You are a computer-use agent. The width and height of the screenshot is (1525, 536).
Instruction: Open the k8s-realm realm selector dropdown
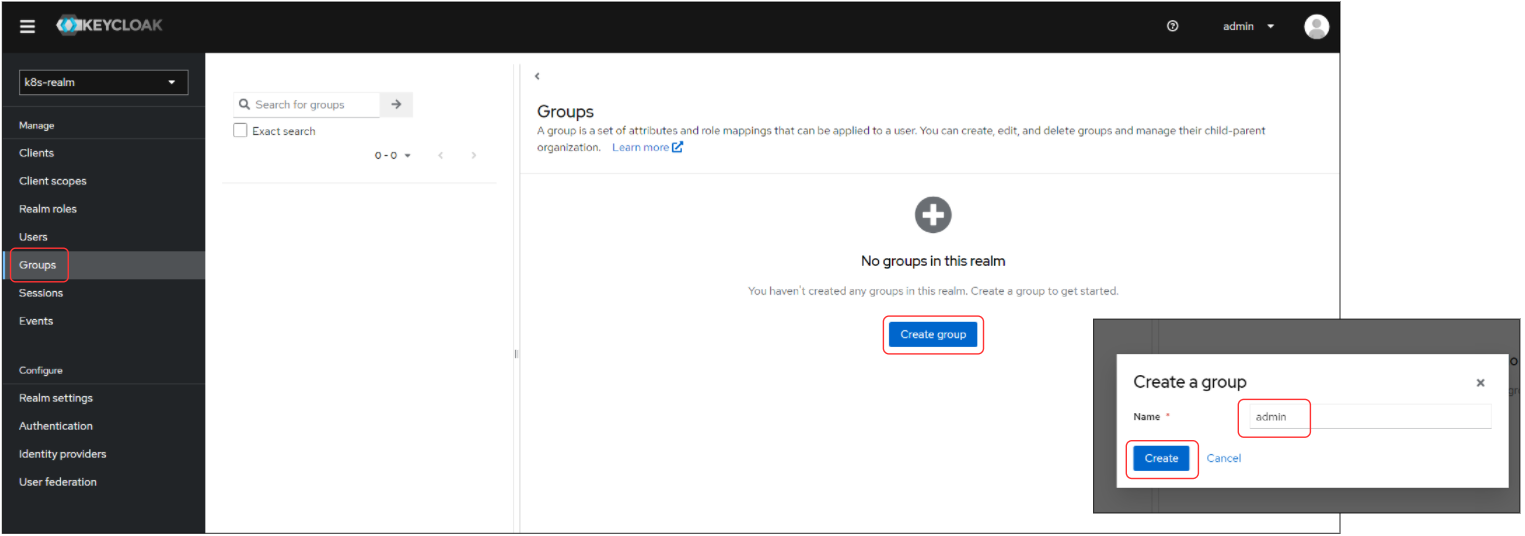[103, 82]
